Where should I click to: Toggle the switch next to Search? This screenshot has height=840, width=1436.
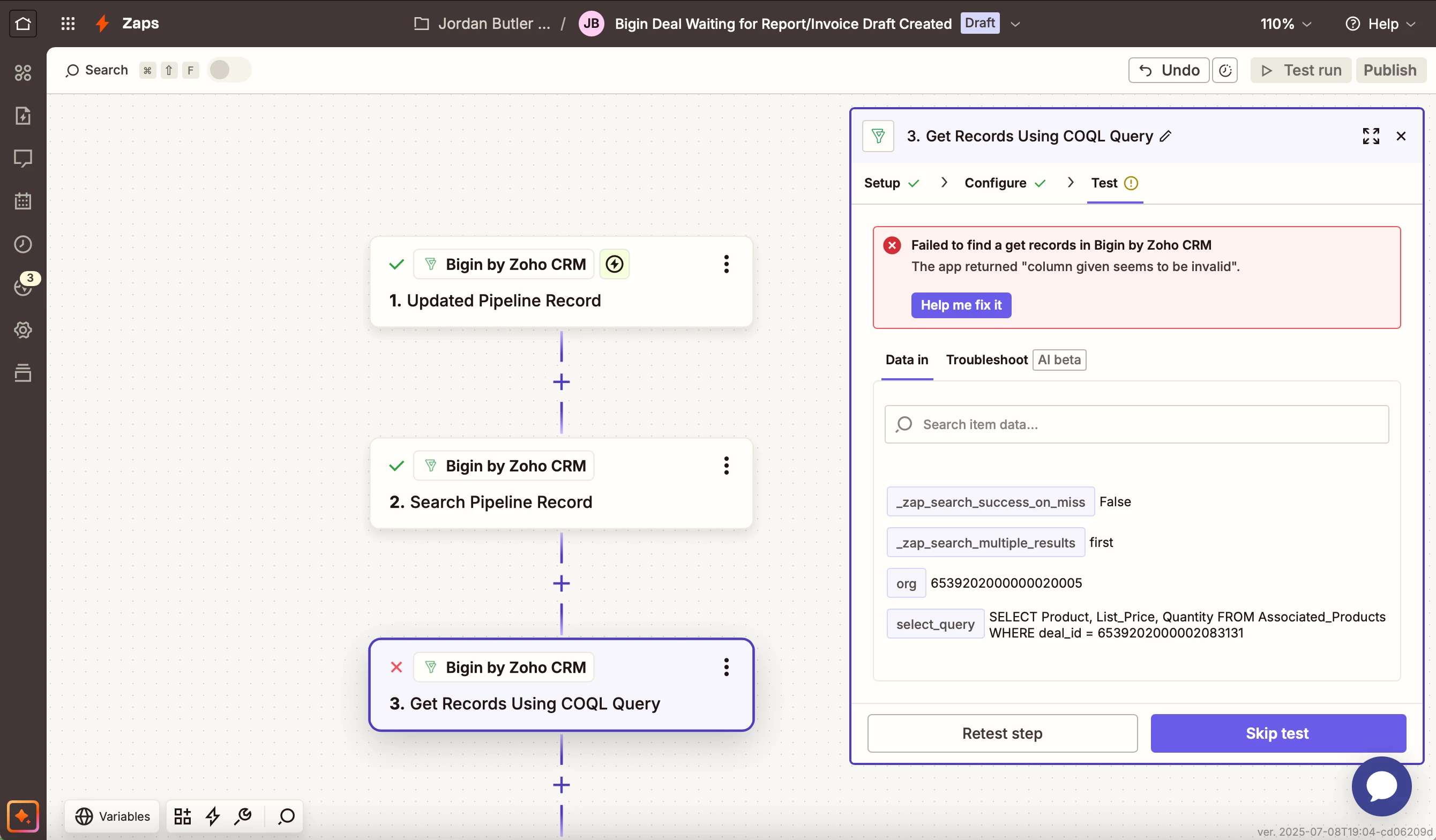click(229, 70)
